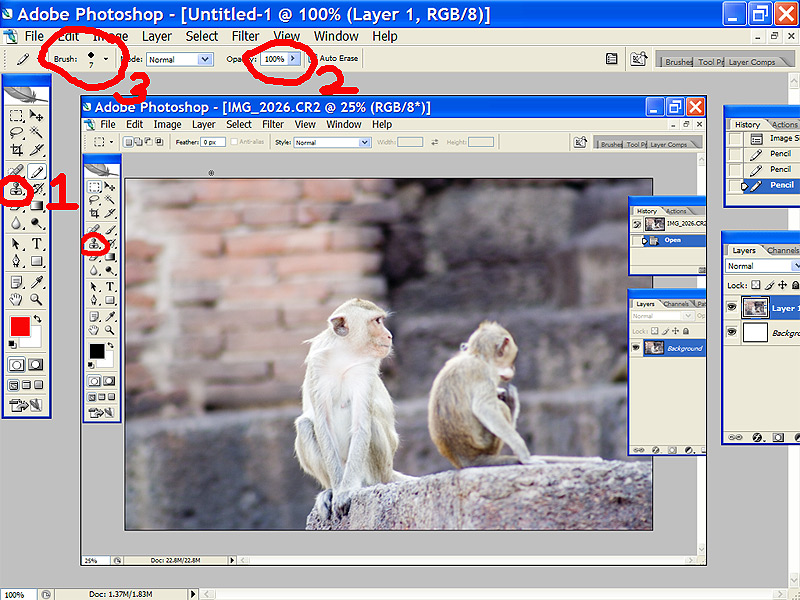Click the red foreground color swatch
This screenshot has width=800, height=600.
pyautogui.click(x=19, y=327)
